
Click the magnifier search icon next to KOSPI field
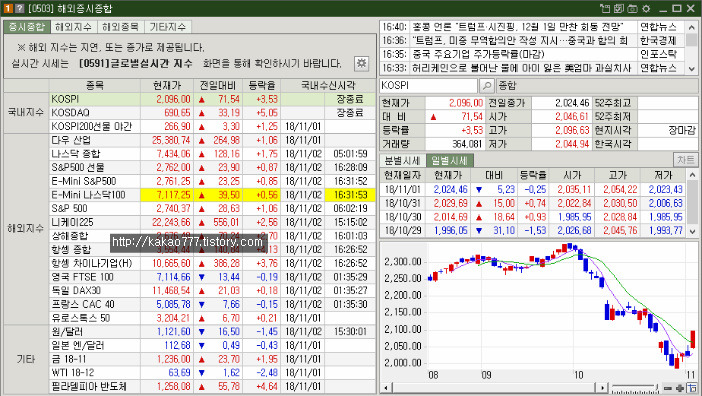pos(486,85)
